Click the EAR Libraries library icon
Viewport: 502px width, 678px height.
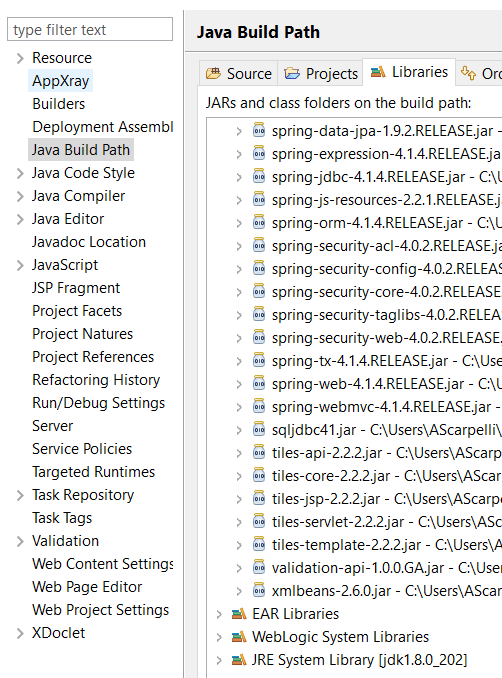pyautogui.click(x=239, y=614)
